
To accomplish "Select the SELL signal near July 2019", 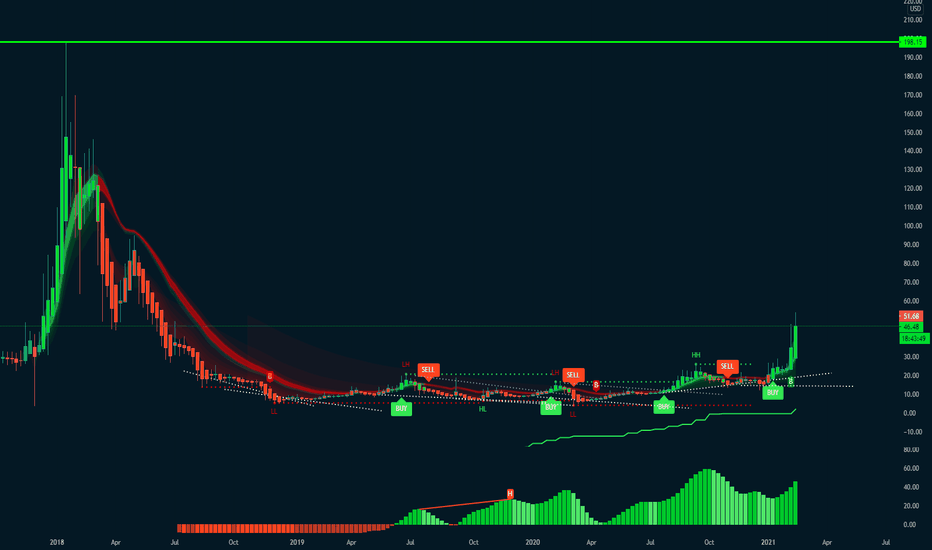I will (428, 370).
